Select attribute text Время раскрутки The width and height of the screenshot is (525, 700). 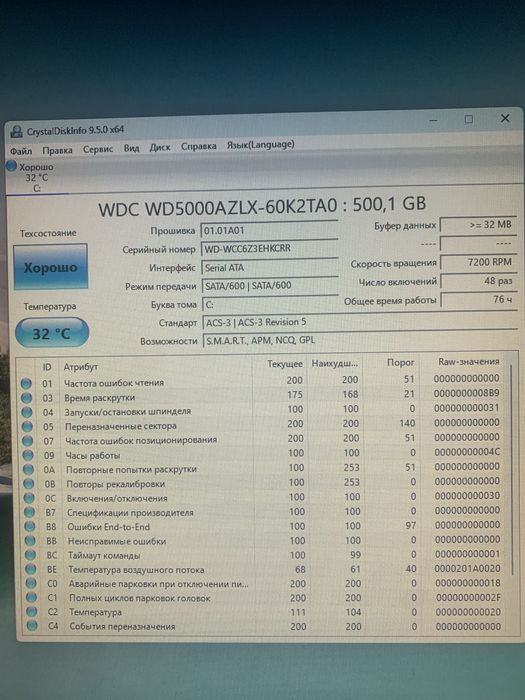click(x=100, y=397)
